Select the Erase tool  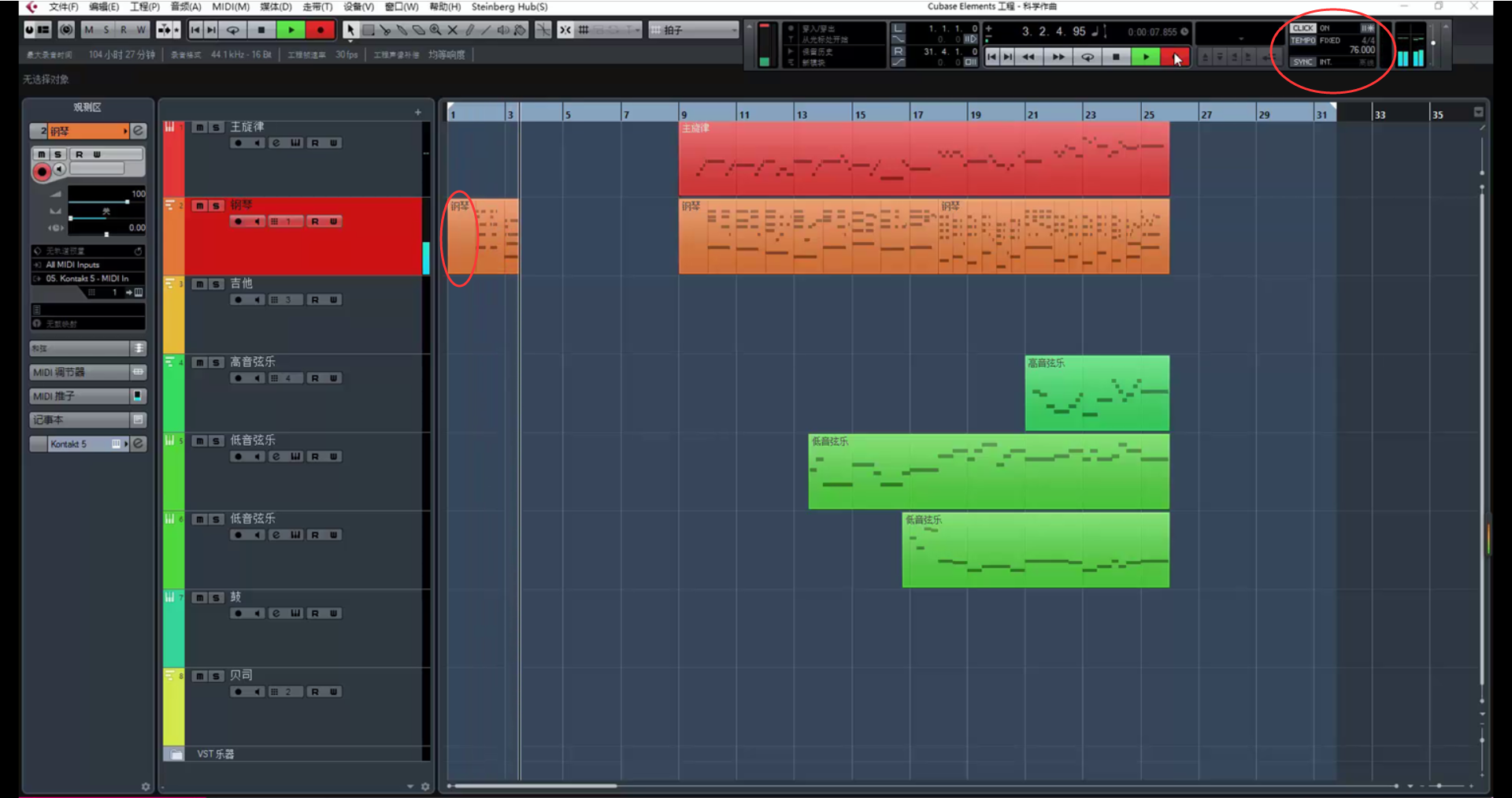coord(419,30)
